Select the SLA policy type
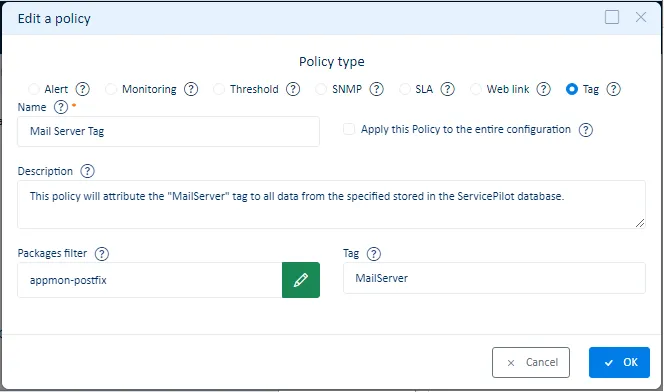The image size is (664, 392). coord(405,89)
